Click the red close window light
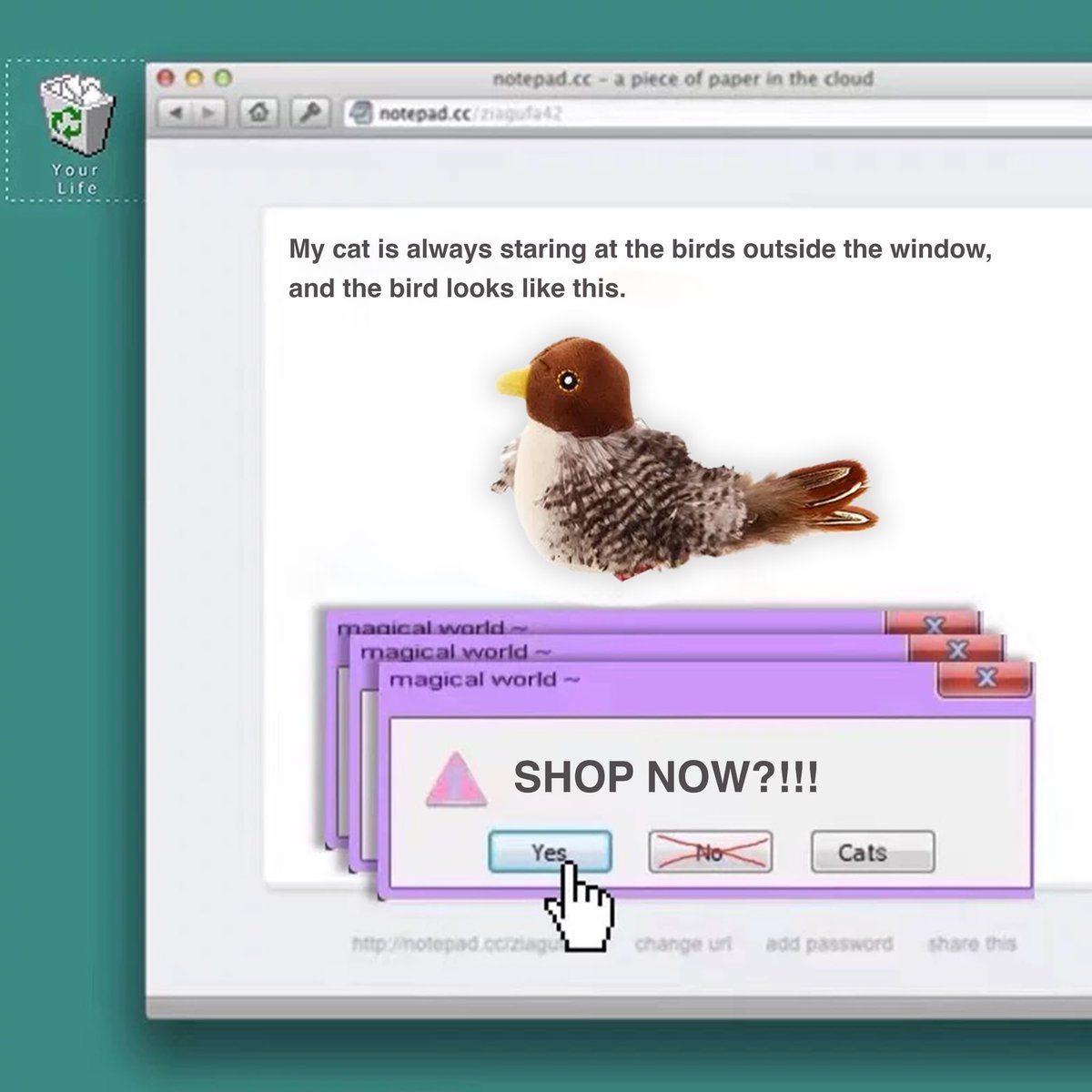The width and height of the screenshot is (1092, 1092). pyautogui.click(x=165, y=78)
